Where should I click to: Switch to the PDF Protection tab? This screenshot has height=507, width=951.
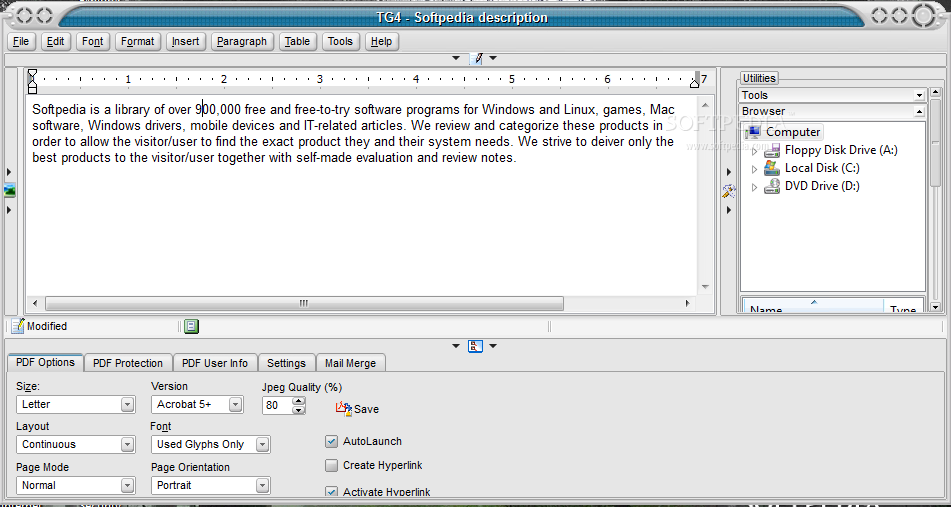pos(128,363)
